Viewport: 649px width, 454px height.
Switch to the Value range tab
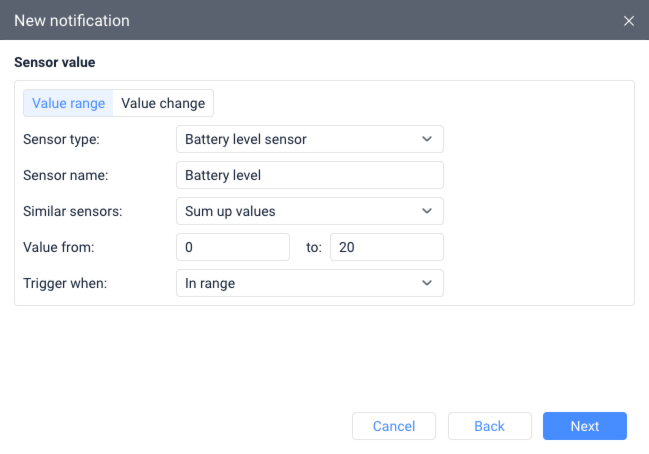[x=68, y=104]
